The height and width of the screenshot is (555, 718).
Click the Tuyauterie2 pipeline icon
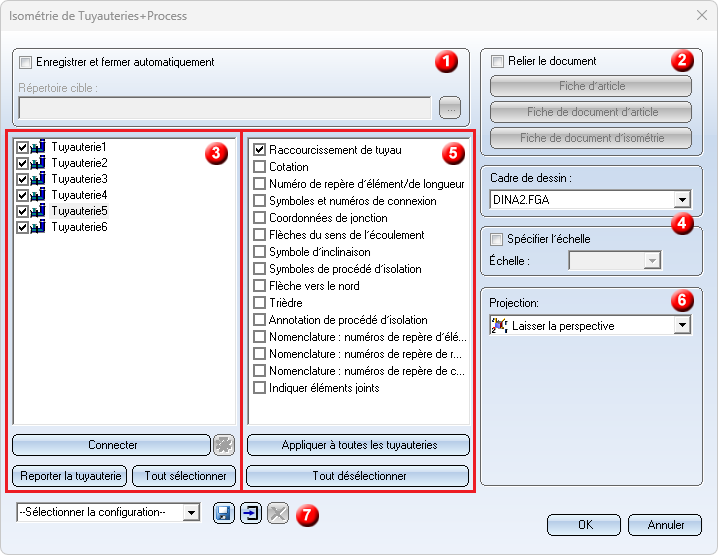coord(38,163)
